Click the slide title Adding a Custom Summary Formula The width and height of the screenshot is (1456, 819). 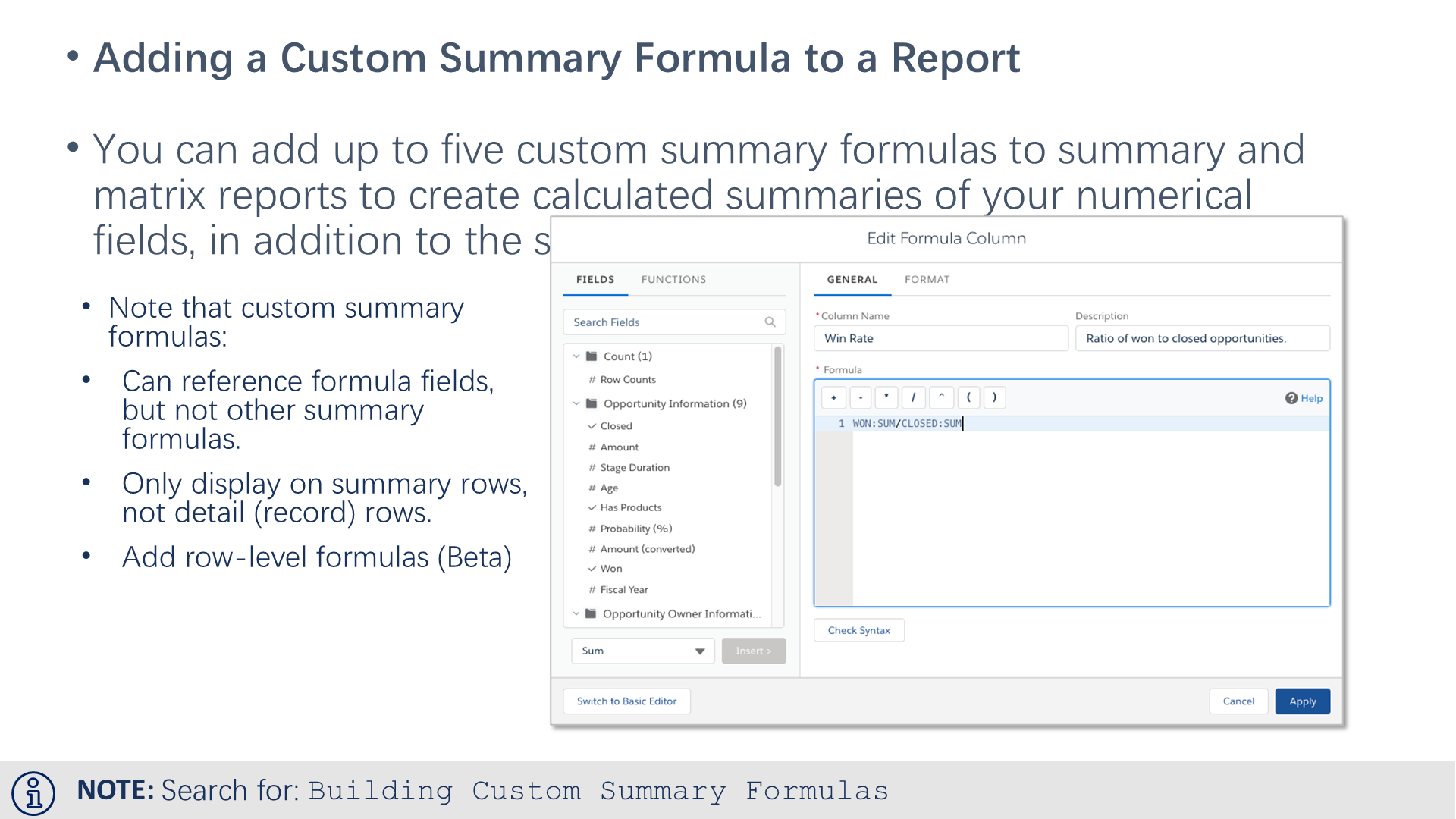tap(557, 58)
